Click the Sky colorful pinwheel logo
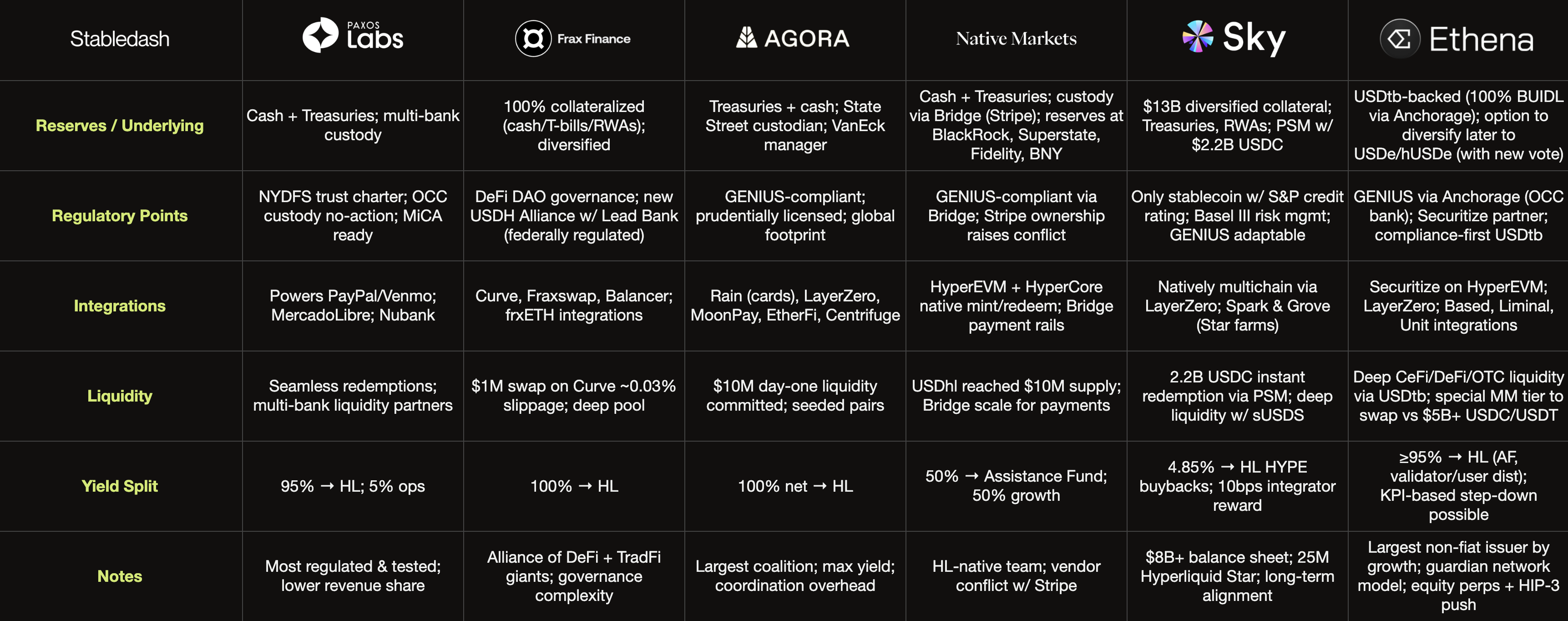Screen dimensions: 1568x621 [x=1197, y=36]
